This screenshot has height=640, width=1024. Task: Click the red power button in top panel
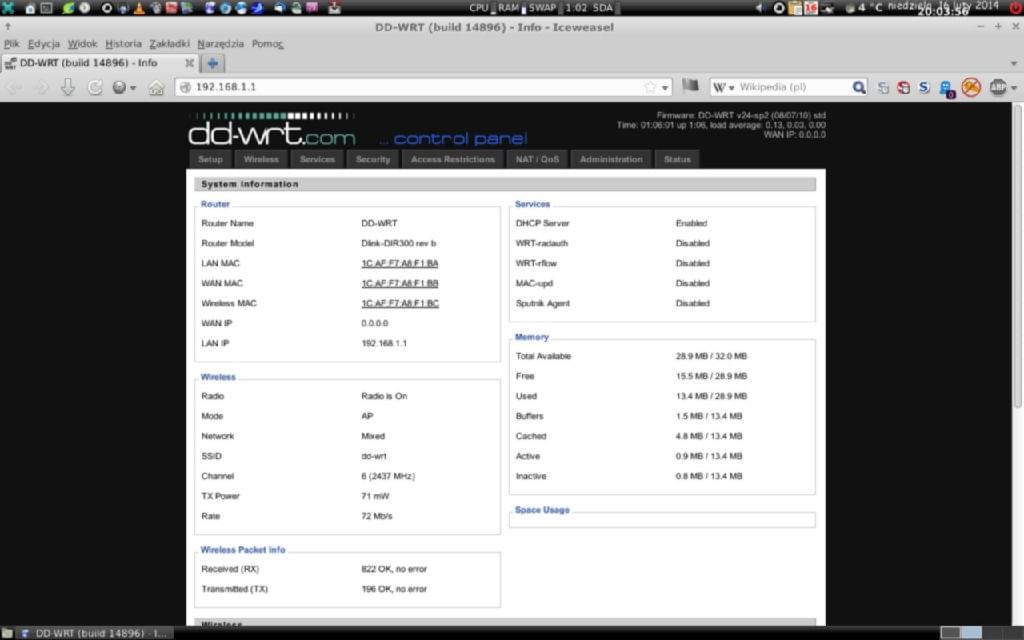[1016, 8]
